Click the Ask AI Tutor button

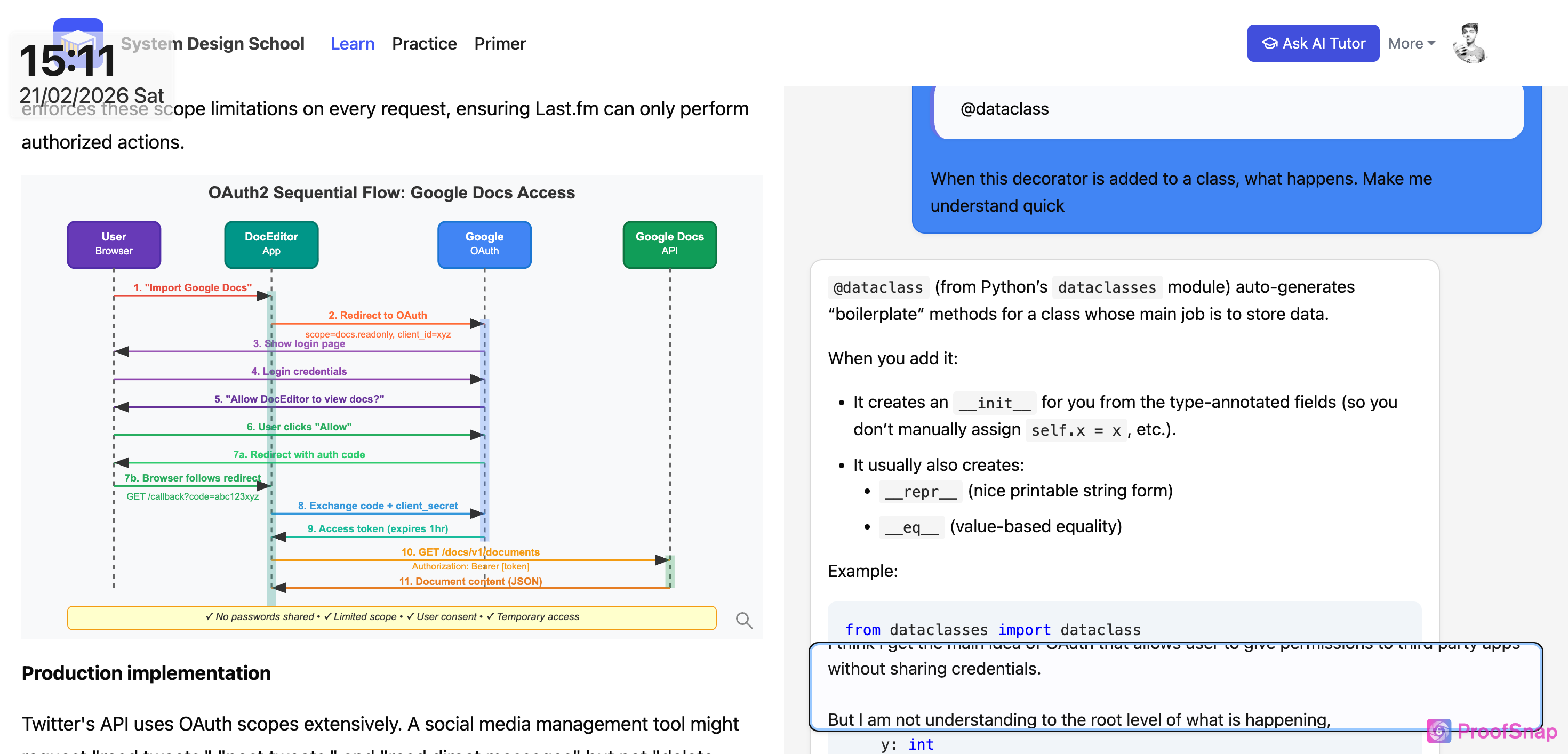tap(1313, 43)
